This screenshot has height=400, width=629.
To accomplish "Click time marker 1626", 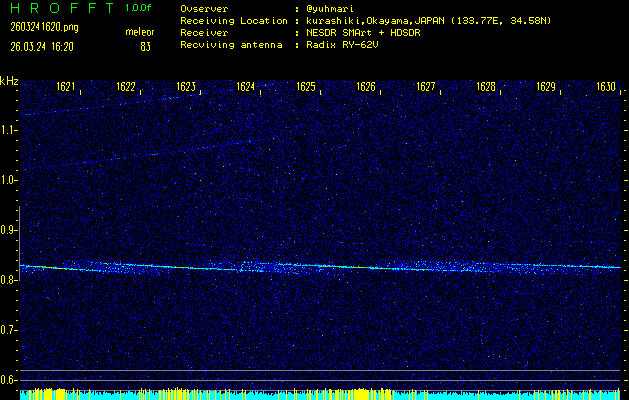I will (366, 87).
